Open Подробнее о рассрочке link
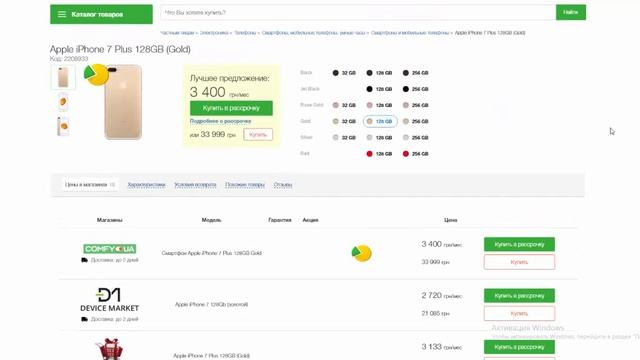Image resolution: width=640 pixels, height=360 pixels. coord(220,121)
